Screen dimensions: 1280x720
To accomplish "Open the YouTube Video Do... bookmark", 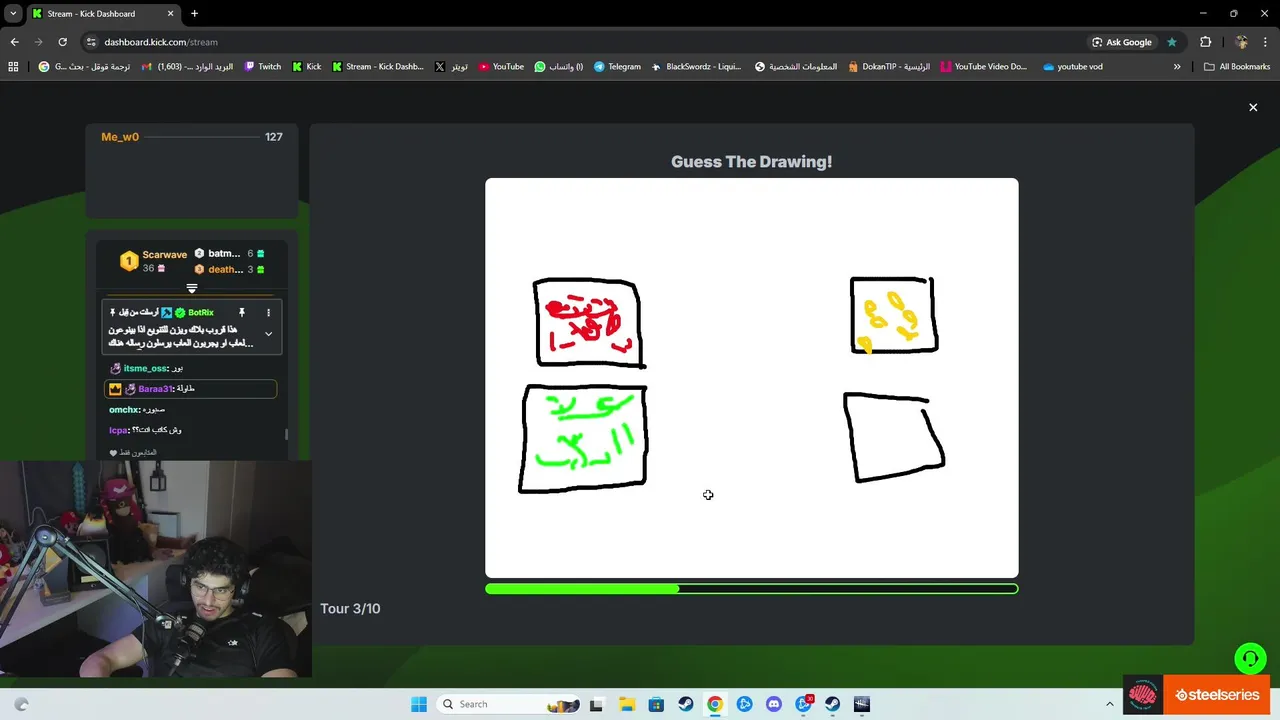I will [984, 67].
